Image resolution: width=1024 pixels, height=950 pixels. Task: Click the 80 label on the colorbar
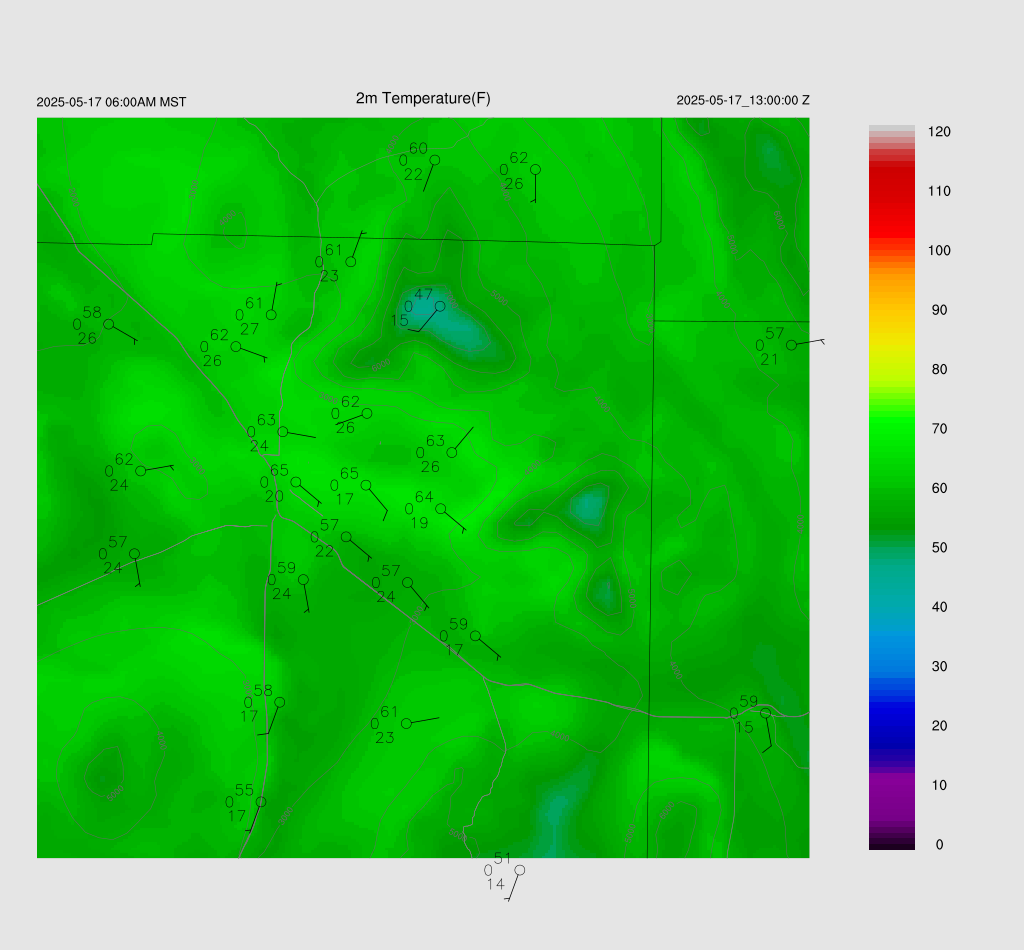[x=939, y=370]
